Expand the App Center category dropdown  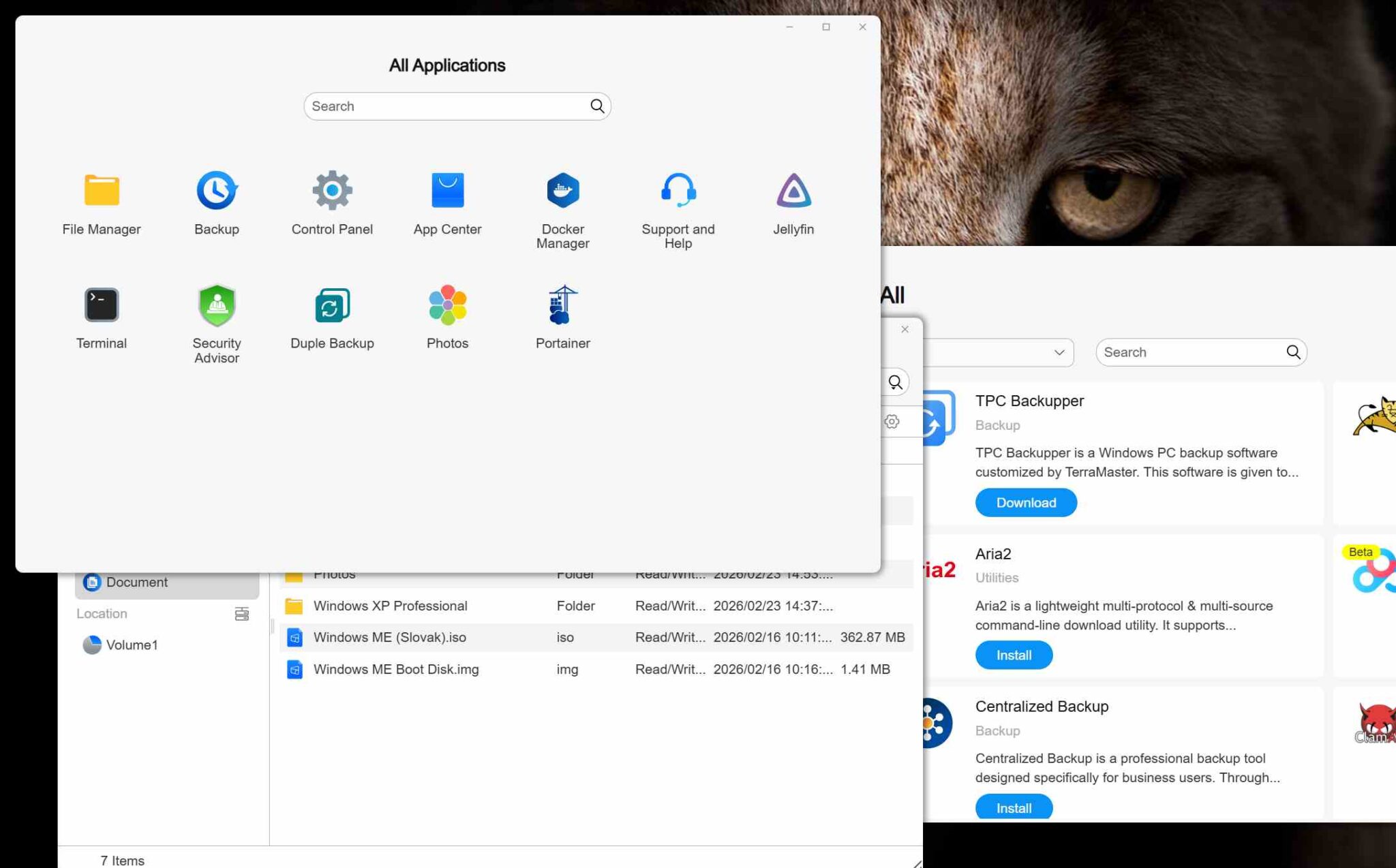[x=1058, y=353]
